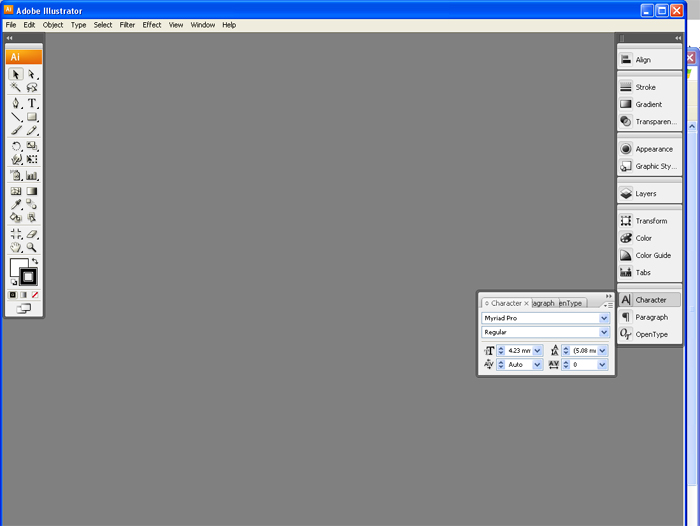Screen dimensions: 700x526
Task: Apply Gradient mode button below swatches
Action: pos(24,295)
